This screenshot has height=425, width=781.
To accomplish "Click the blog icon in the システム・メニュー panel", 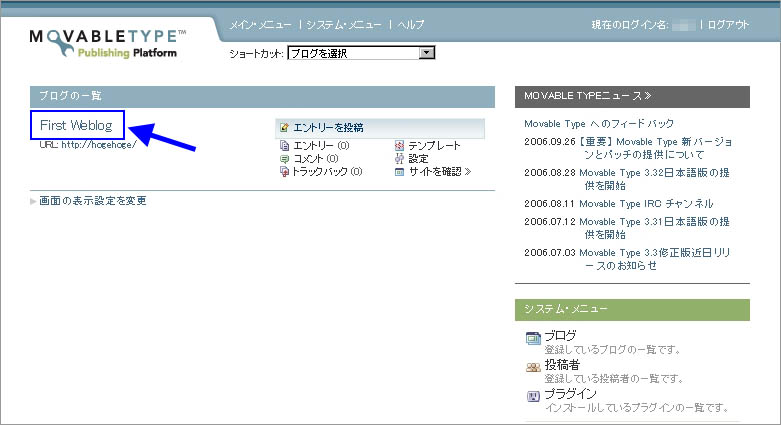I will click(533, 338).
